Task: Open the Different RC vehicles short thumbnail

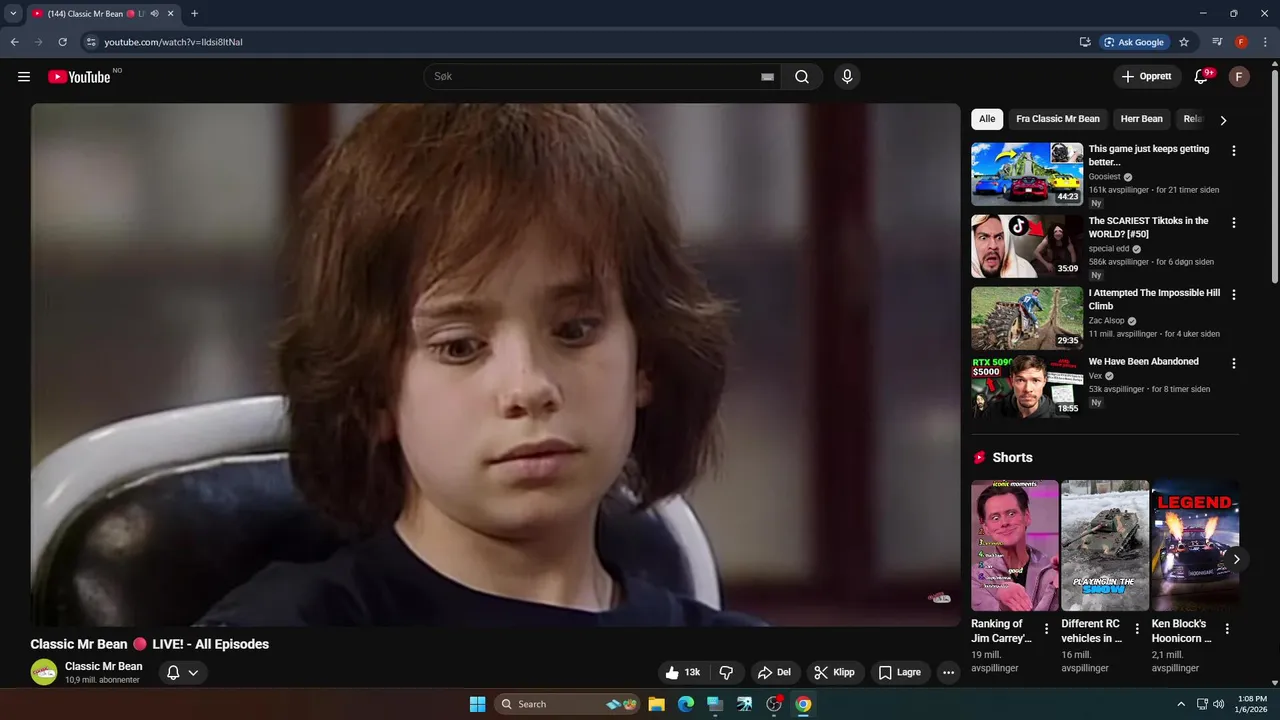Action: tap(1105, 545)
